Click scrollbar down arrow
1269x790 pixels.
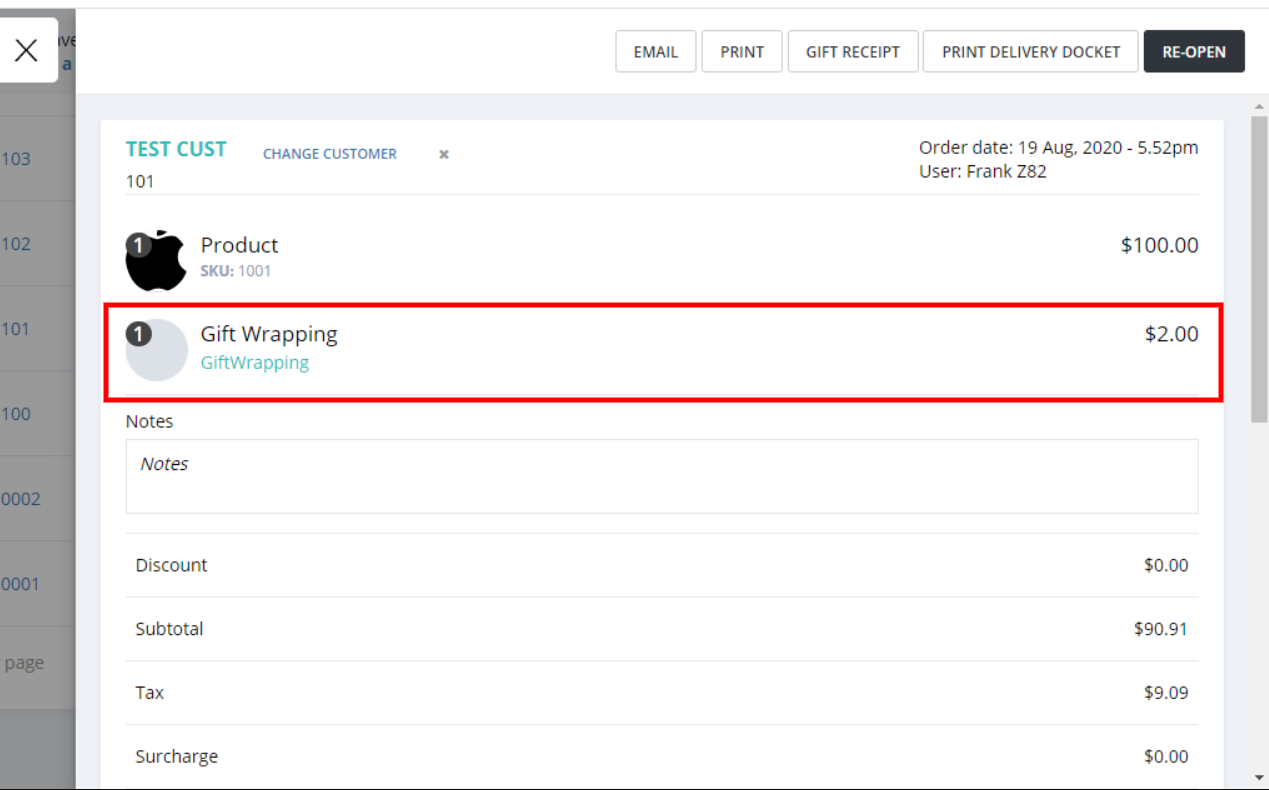1258,778
